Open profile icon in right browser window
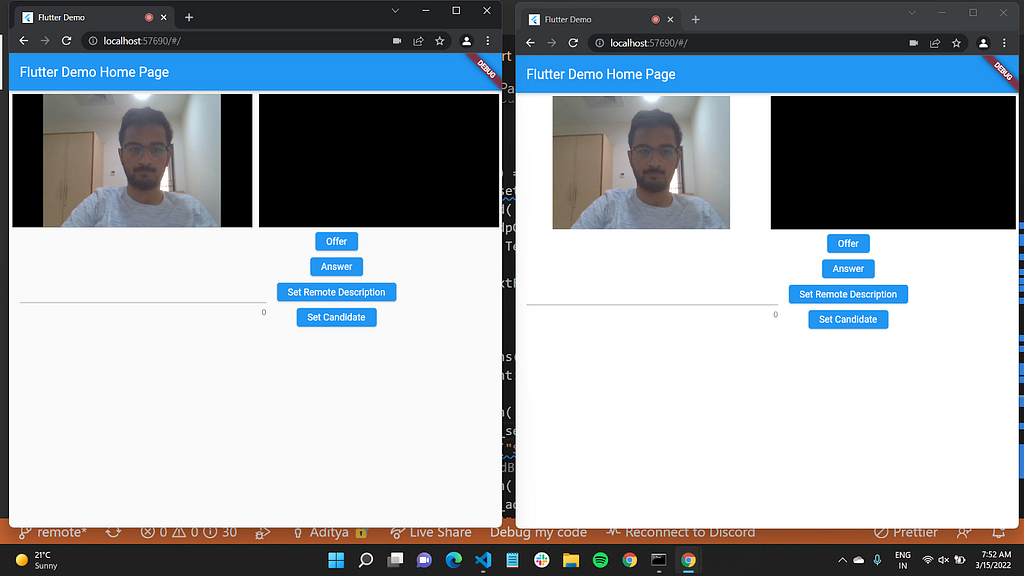Image resolution: width=1024 pixels, height=576 pixels. click(x=983, y=42)
